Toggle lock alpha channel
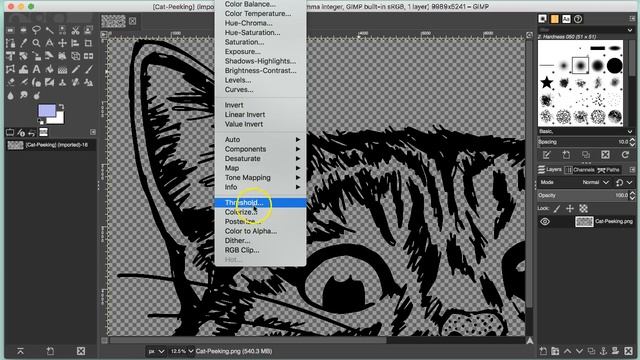 [x=584, y=209]
